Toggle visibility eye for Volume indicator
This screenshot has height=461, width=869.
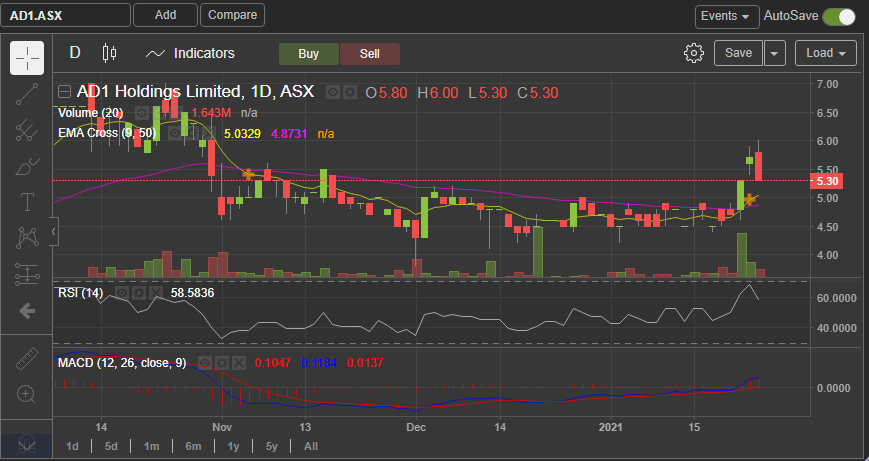142,113
